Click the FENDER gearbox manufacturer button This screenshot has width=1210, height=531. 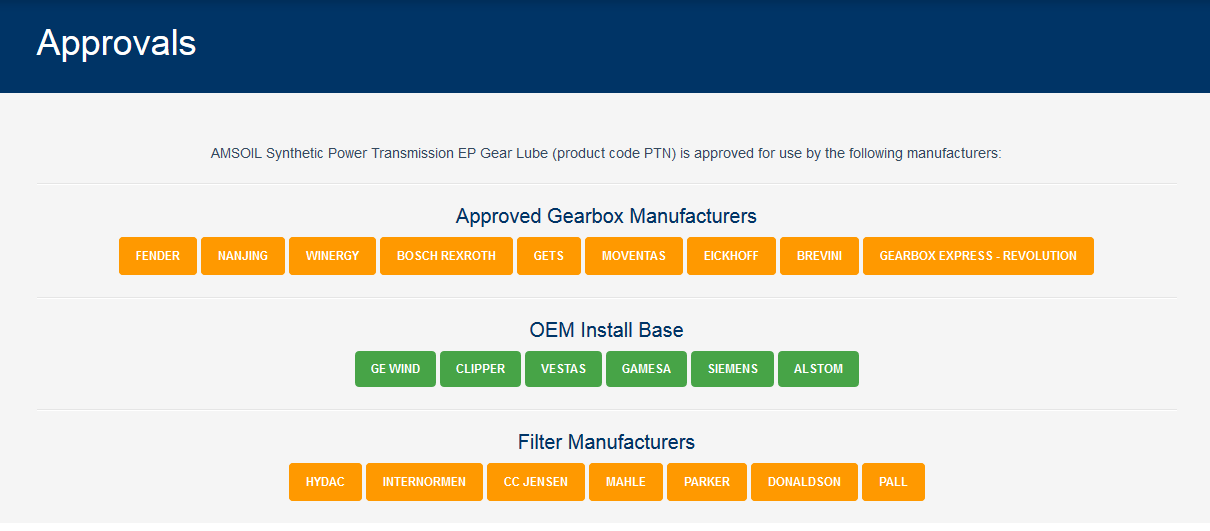point(158,256)
